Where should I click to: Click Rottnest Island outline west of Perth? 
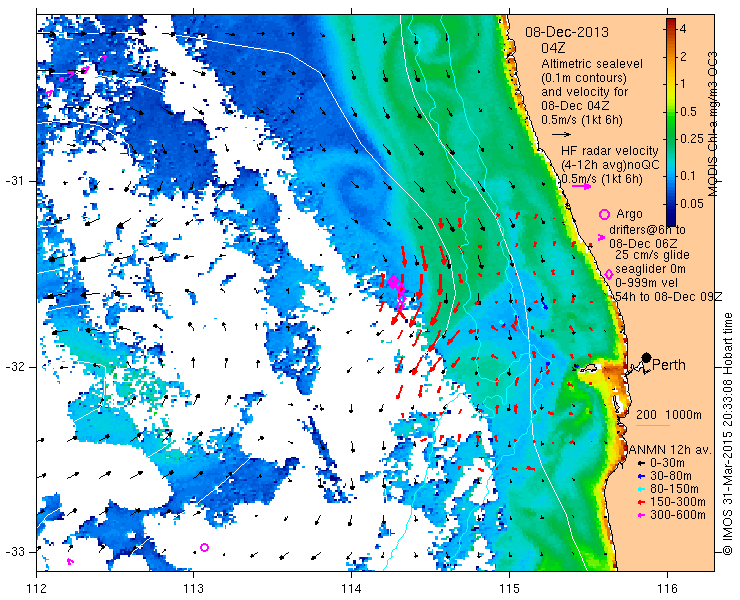point(588,368)
